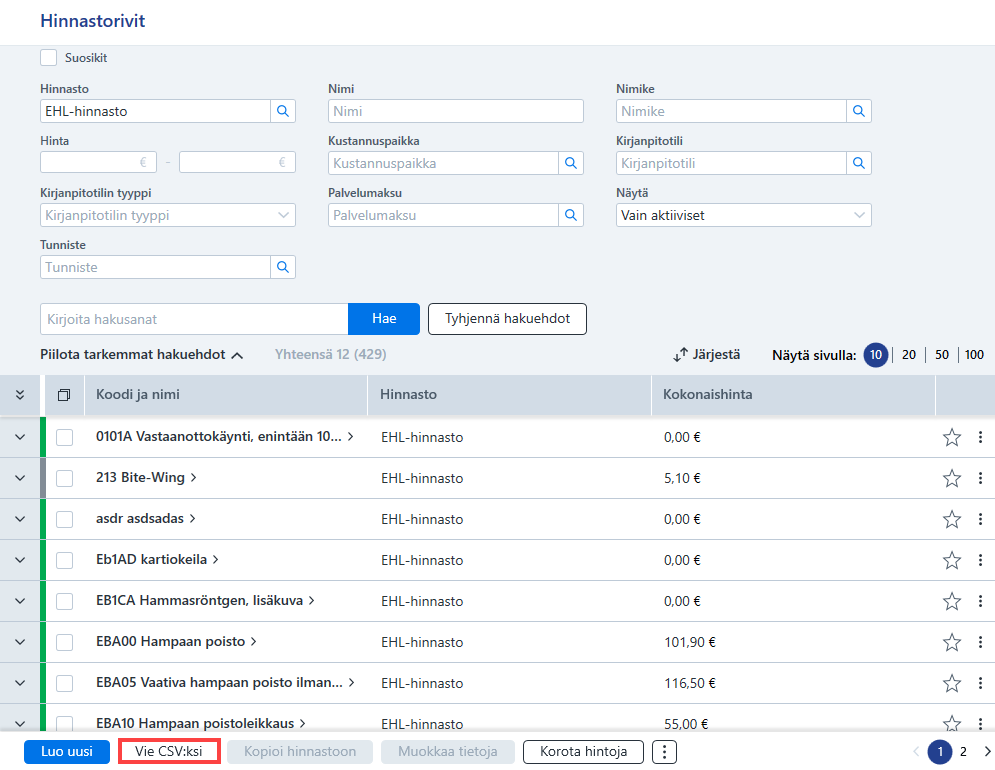Click the Palvelumaksu search magnifier icon
The height and width of the screenshot is (770, 995).
570,215
